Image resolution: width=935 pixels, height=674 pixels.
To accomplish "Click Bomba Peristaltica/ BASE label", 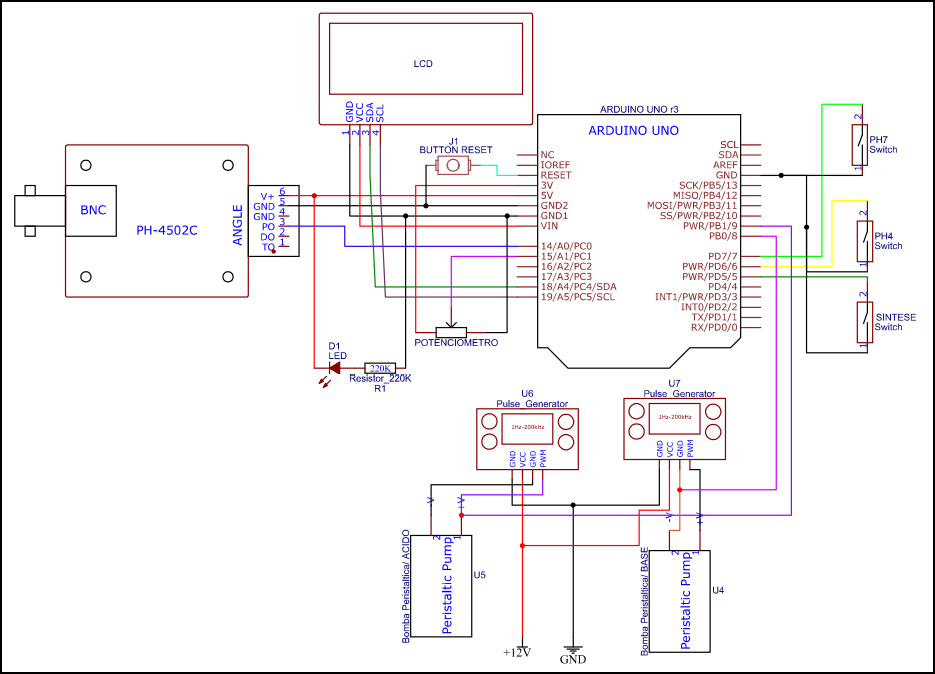I will pos(644,601).
